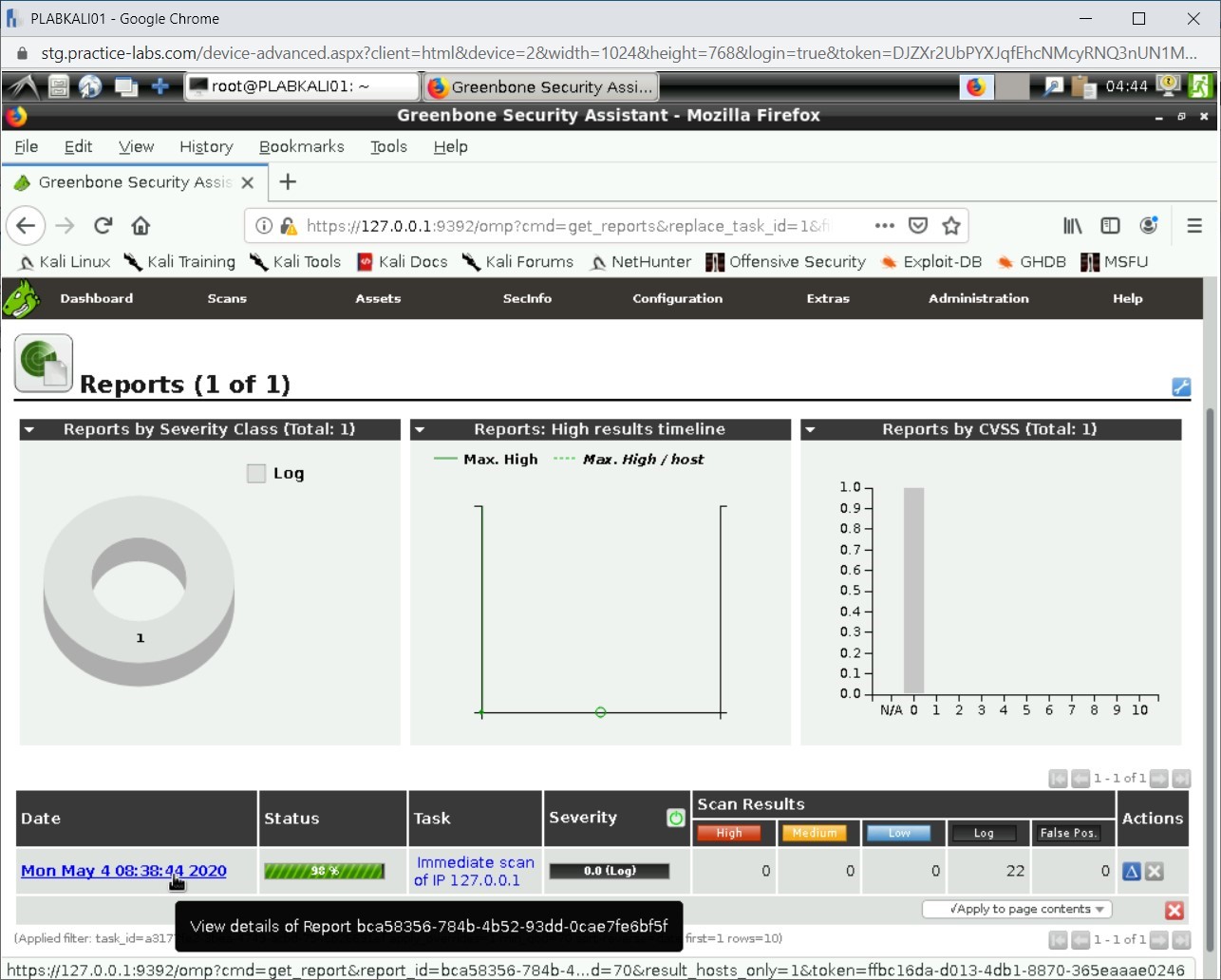Toggle the Log legend box in chart

coord(256,473)
